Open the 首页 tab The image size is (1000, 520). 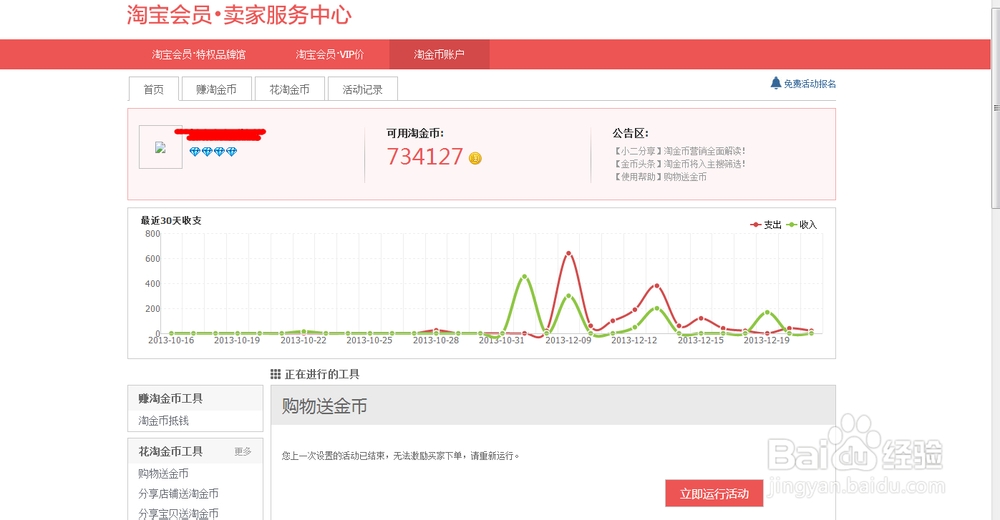[x=153, y=89]
